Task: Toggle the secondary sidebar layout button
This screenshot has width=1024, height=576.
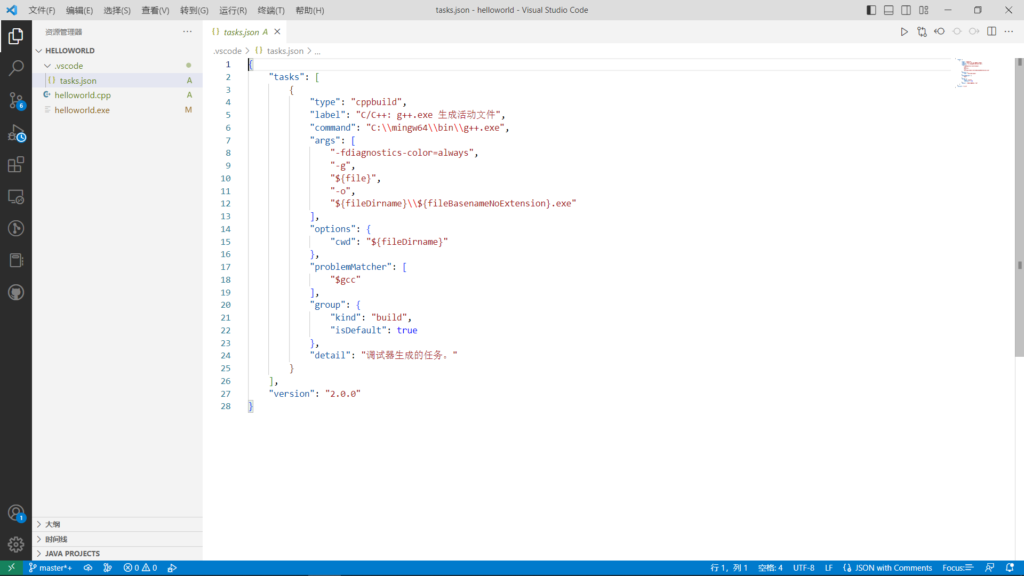Action: pos(905,10)
